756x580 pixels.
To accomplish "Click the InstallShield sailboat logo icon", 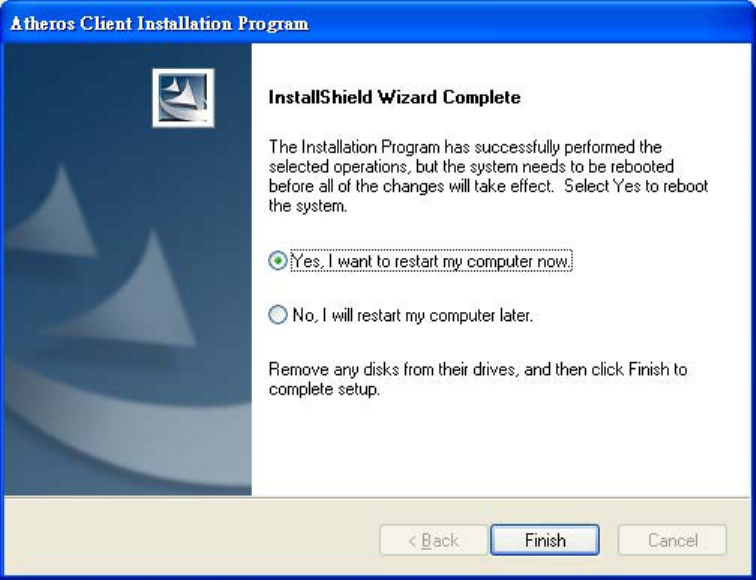I will (183, 97).
